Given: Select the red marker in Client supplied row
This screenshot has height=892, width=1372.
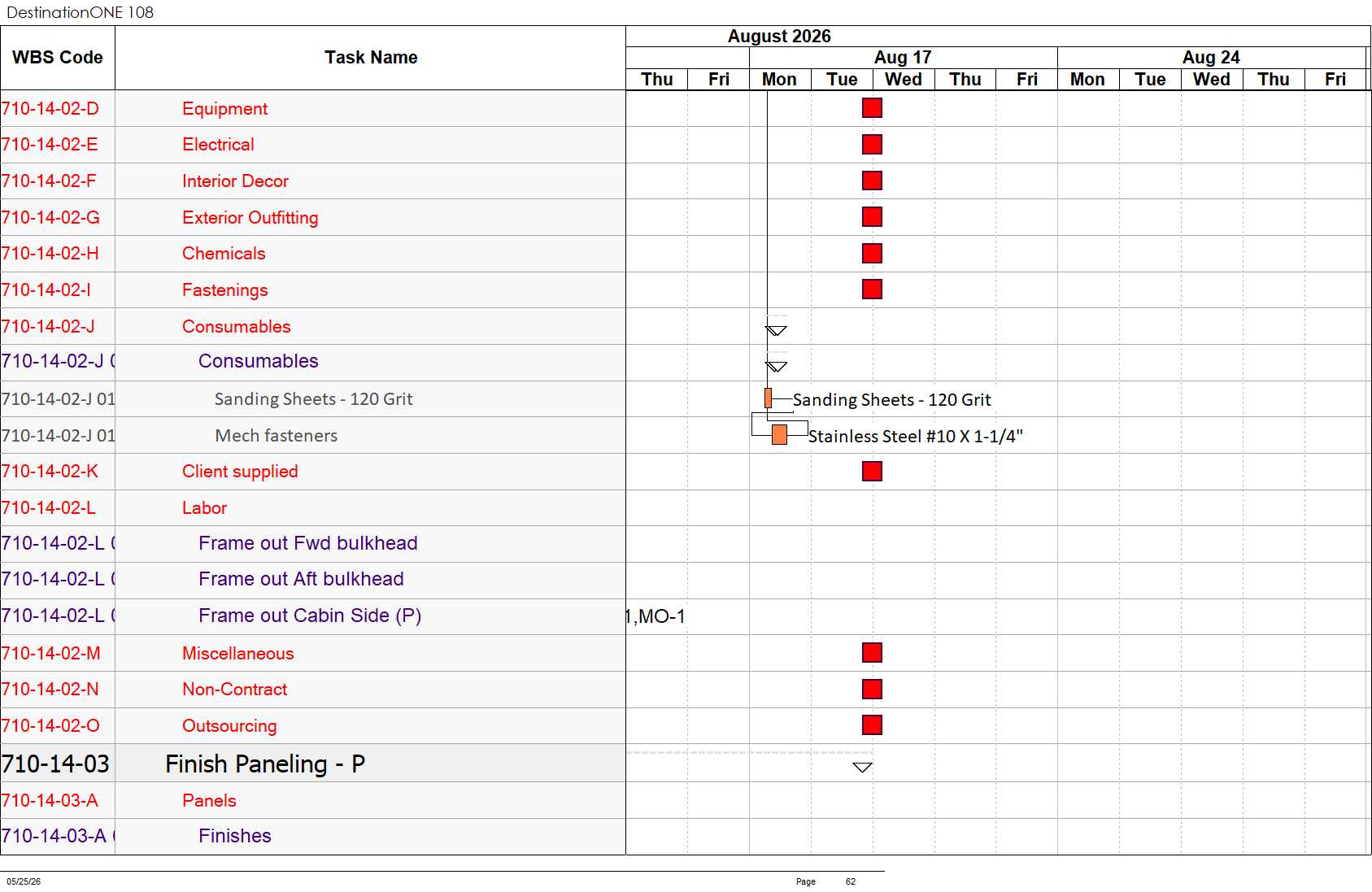Looking at the screenshot, I should (872, 472).
